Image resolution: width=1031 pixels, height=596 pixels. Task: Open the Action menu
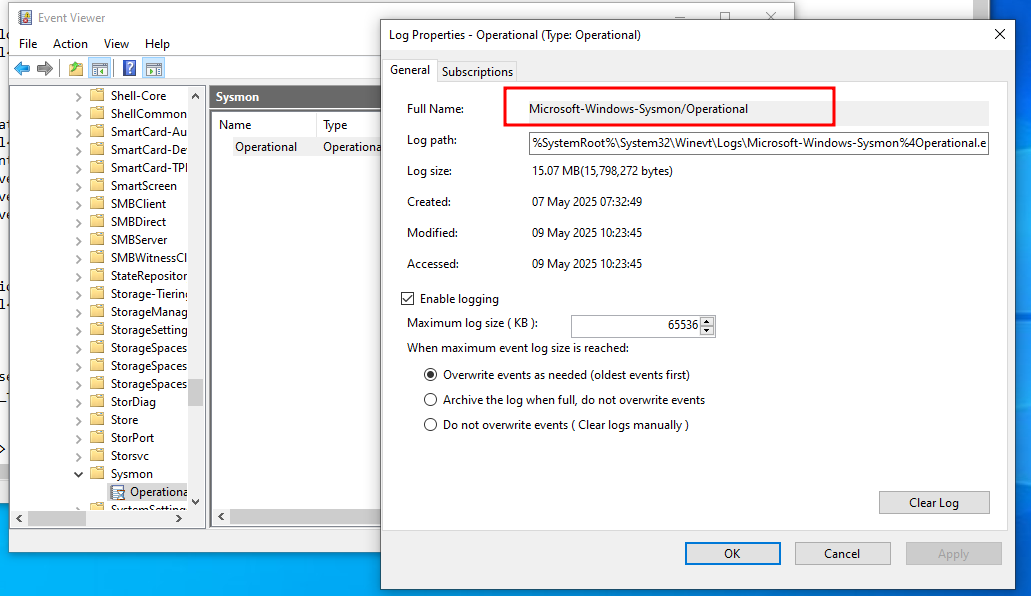click(70, 44)
